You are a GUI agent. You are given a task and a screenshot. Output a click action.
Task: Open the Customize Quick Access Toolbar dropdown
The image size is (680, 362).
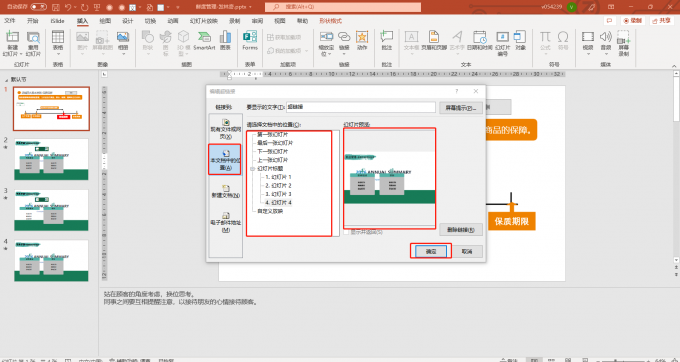point(178,7)
